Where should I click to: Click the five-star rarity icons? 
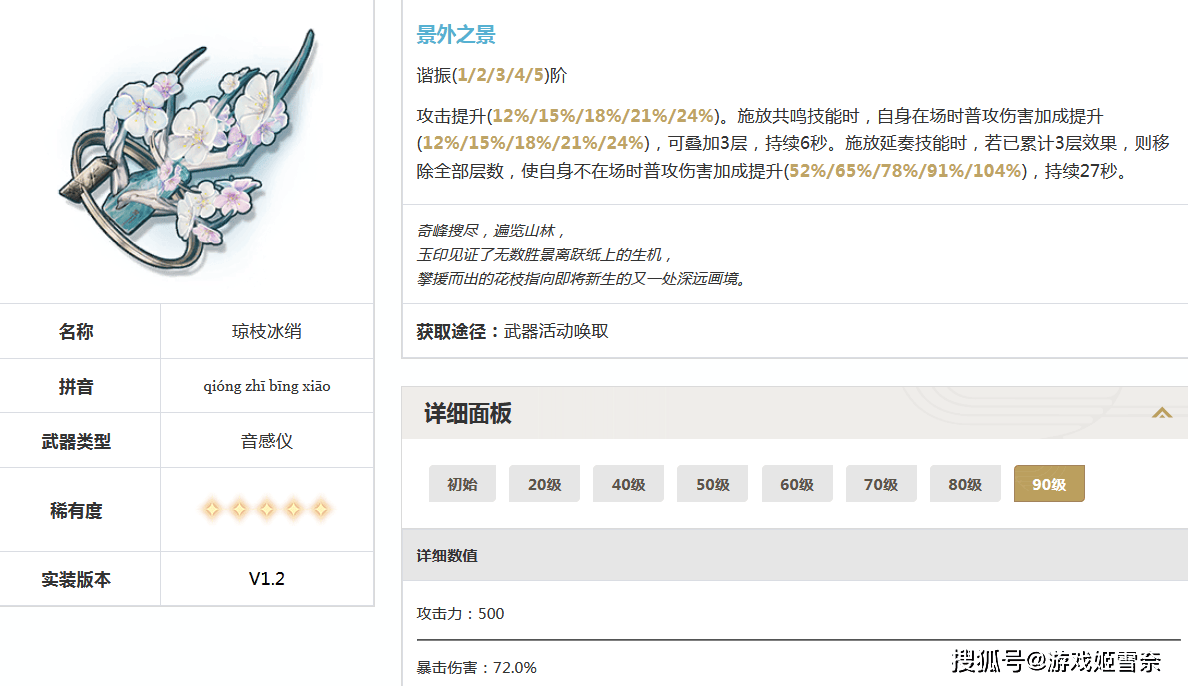[x=266, y=509]
